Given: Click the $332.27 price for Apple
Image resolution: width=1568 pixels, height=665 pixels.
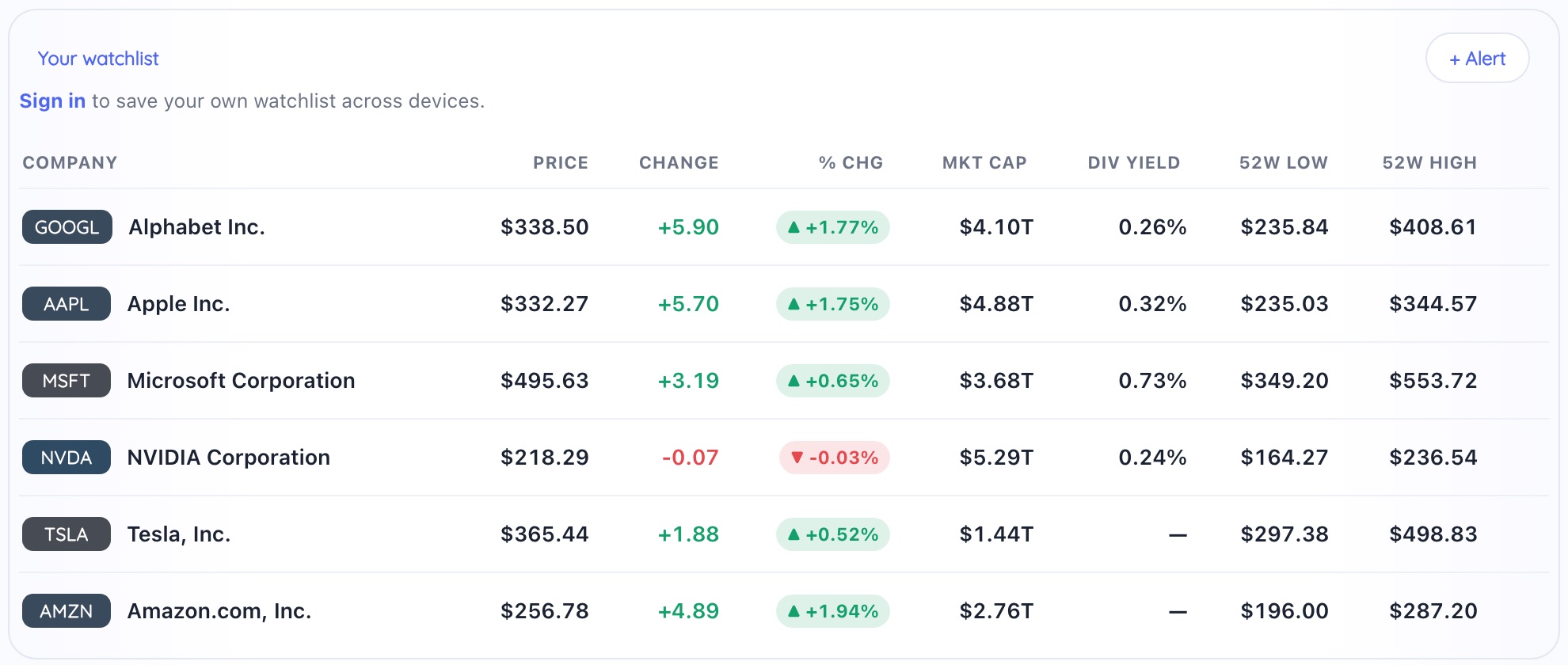Looking at the screenshot, I should point(545,304).
